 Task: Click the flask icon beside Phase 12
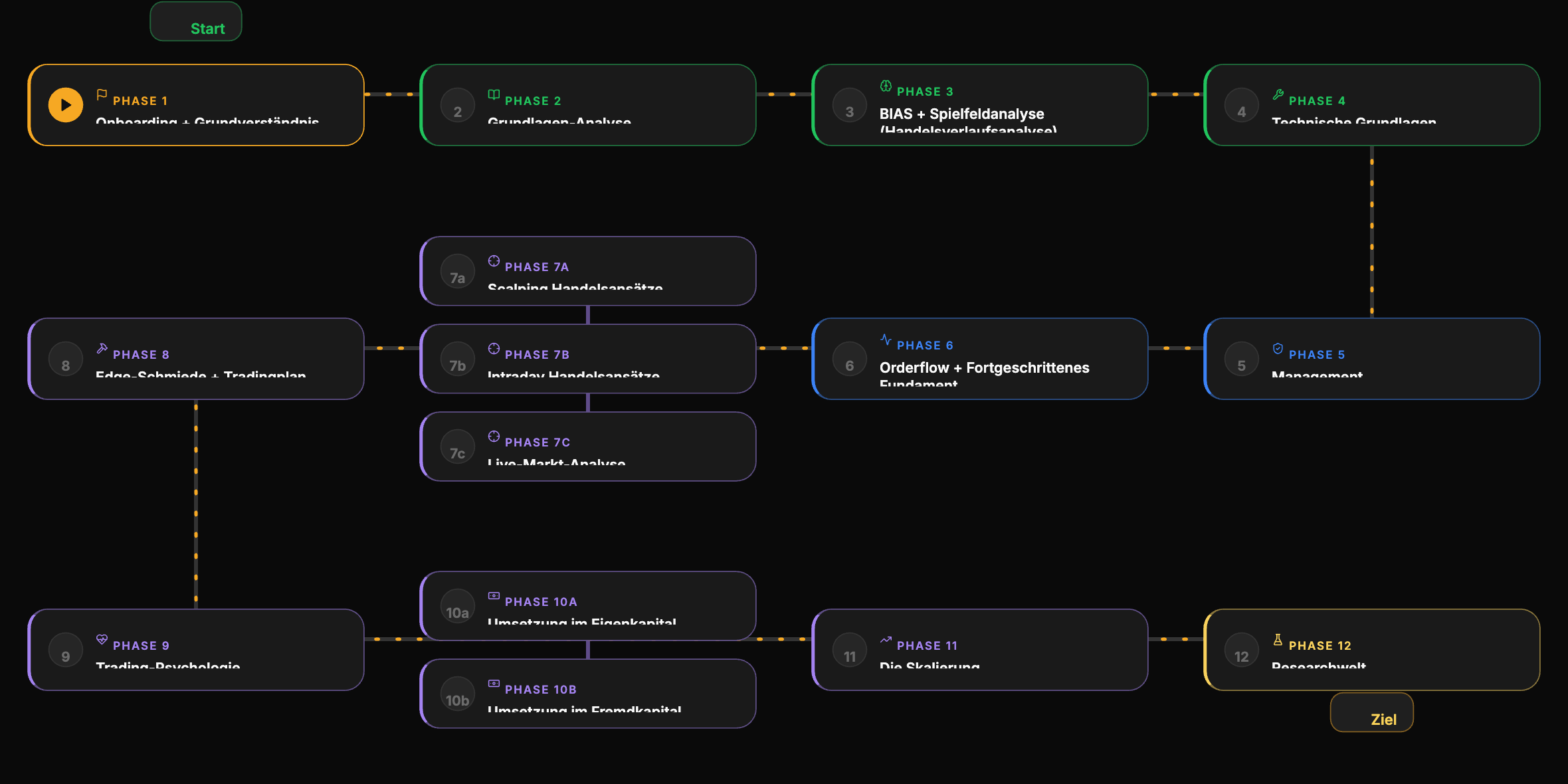pos(1278,640)
